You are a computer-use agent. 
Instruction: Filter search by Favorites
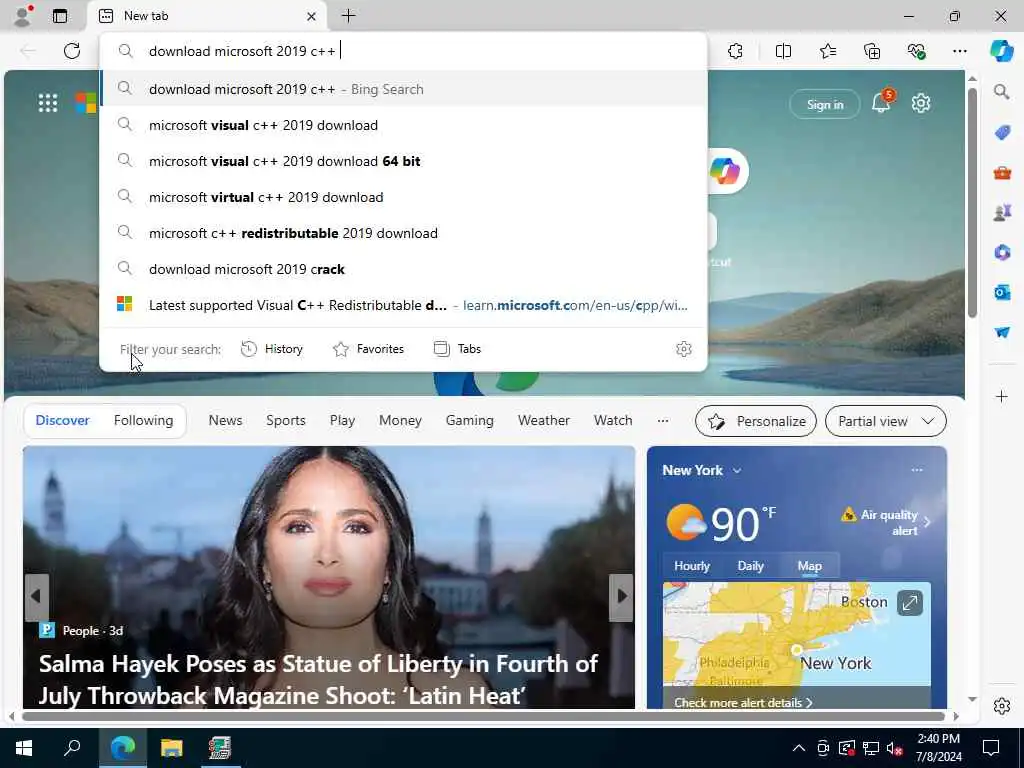(x=368, y=349)
